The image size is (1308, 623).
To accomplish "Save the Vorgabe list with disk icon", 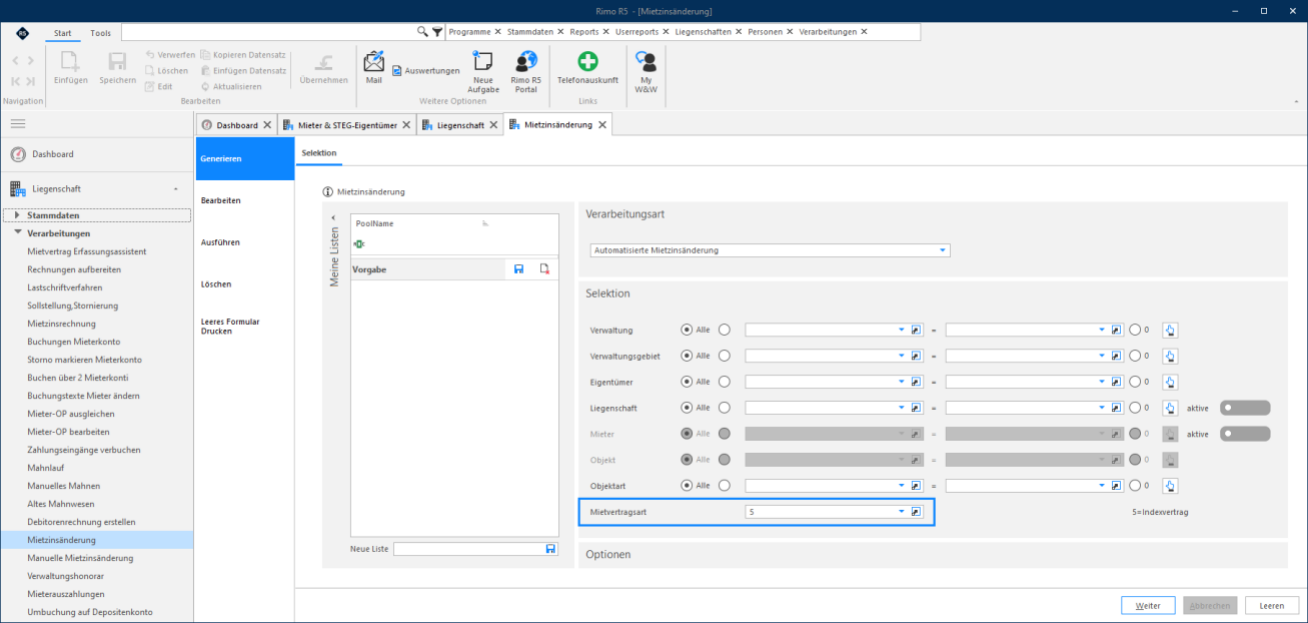I will (x=519, y=269).
